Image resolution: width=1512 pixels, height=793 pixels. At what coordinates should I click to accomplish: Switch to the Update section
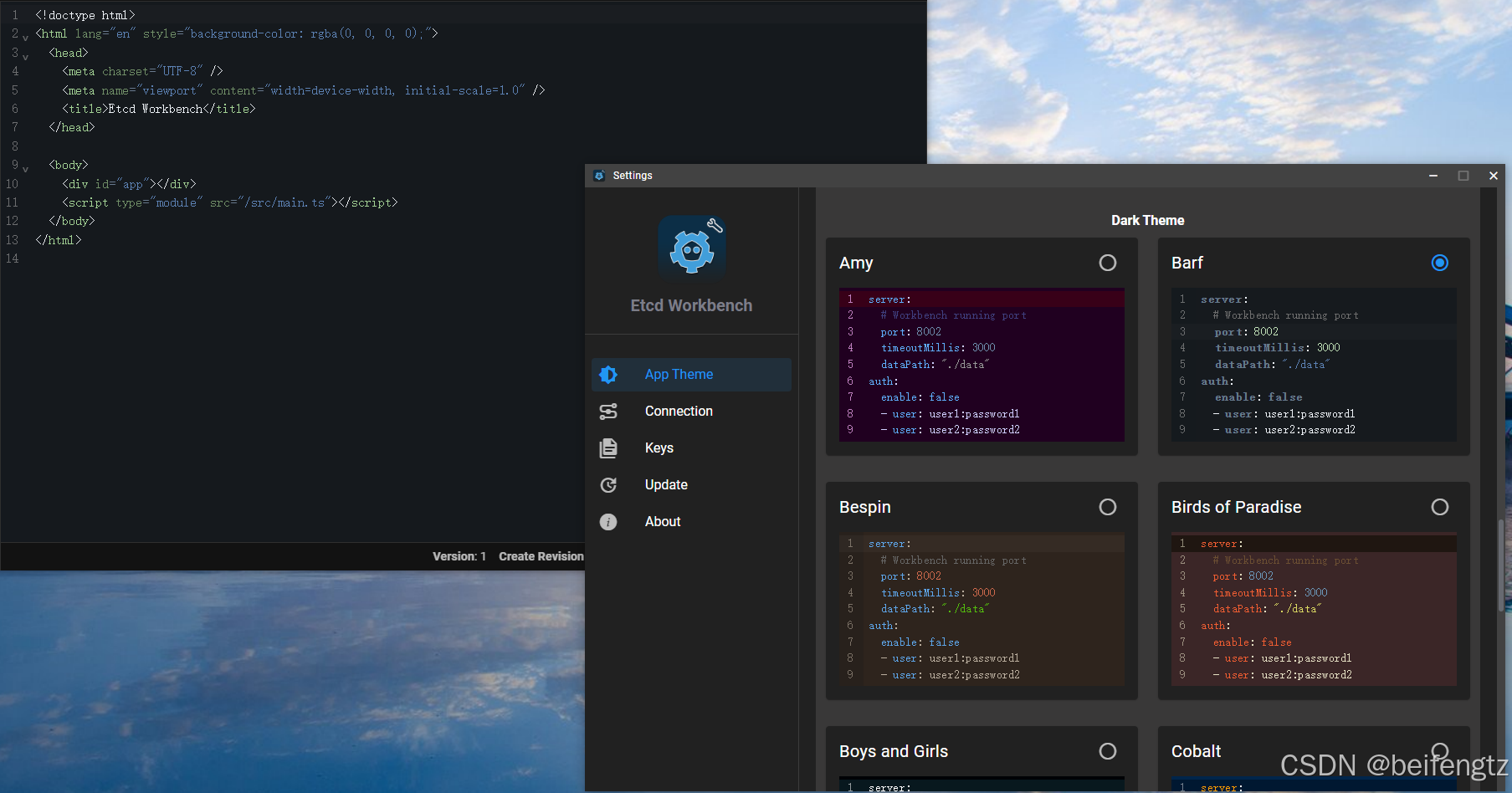click(x=691, y=485)
